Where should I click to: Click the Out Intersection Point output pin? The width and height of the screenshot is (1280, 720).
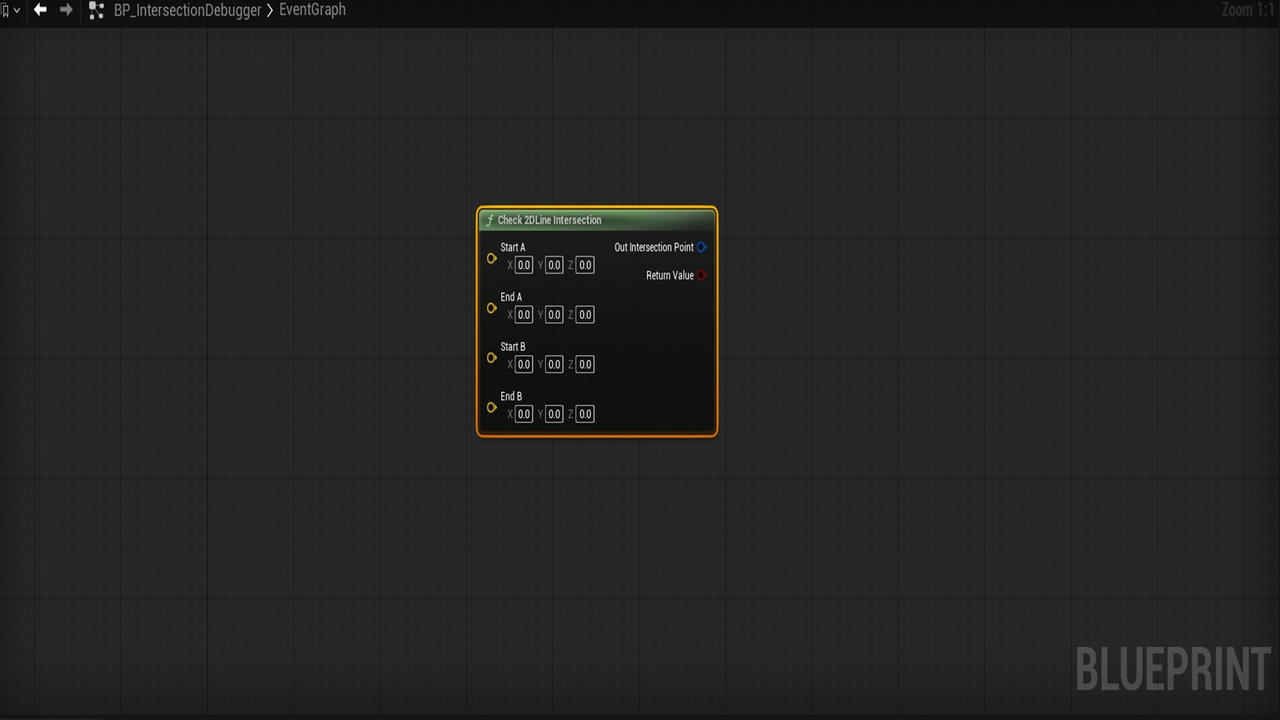pos(701,247)
